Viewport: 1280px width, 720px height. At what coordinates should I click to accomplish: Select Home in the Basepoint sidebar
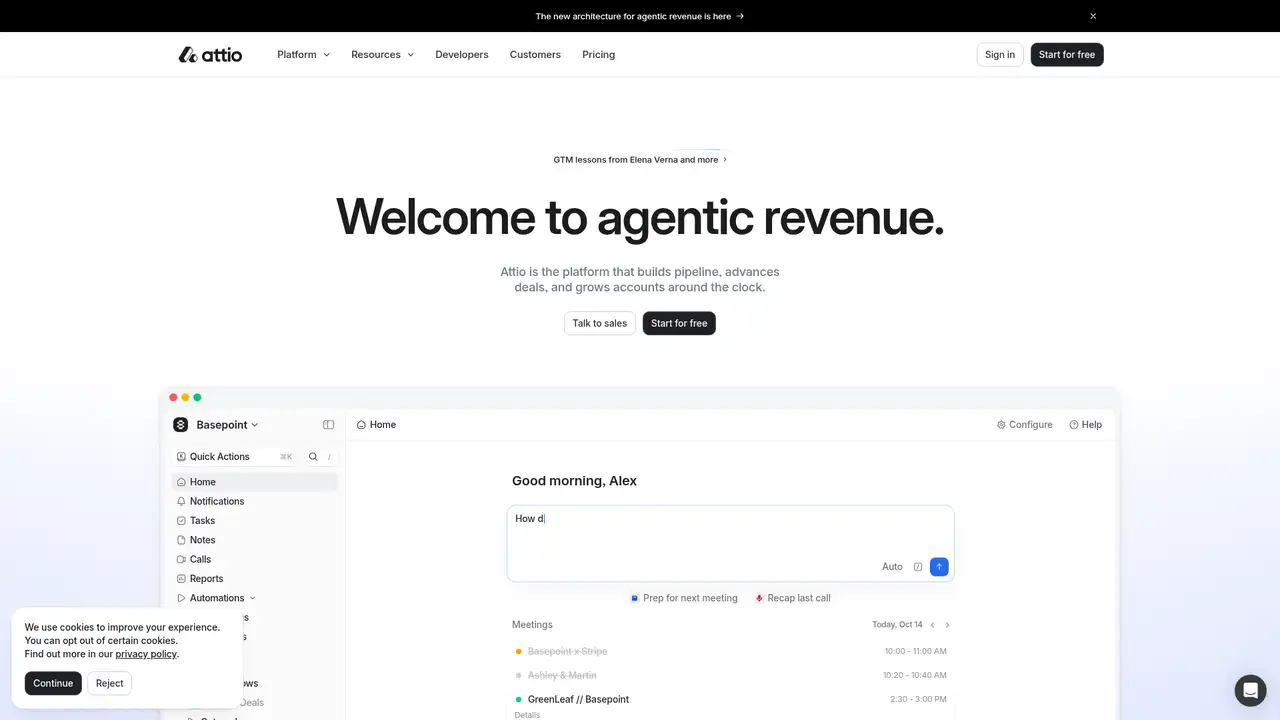(x=255, y=482)
